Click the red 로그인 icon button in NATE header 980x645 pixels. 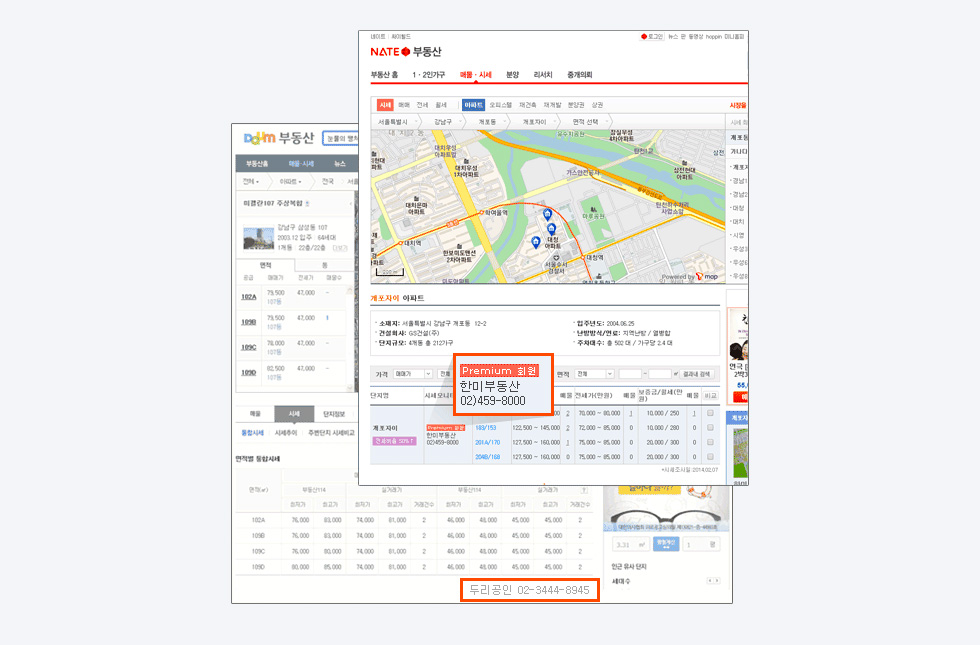pos(652,37)
